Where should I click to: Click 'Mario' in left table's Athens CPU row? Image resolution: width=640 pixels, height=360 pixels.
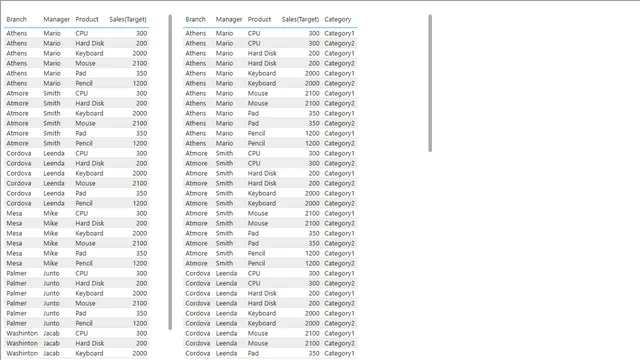[x=52, y=33]
